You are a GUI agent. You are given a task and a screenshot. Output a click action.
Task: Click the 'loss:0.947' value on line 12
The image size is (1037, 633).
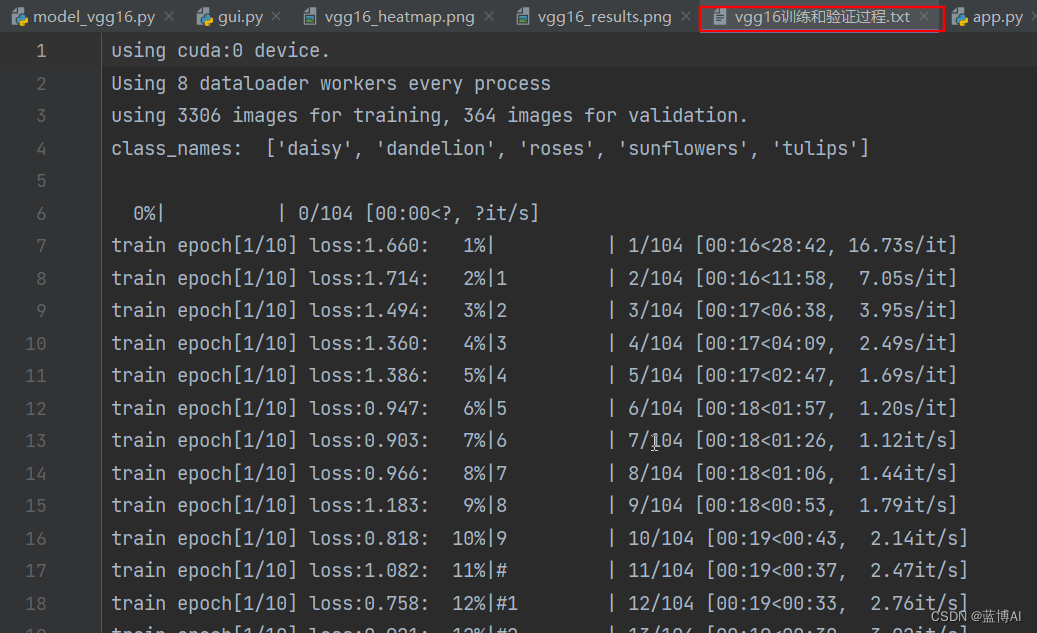[369, 409]
